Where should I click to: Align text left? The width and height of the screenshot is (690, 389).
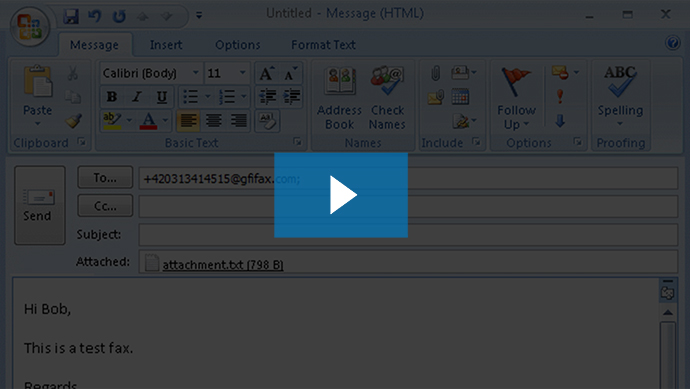click(188, 121)
